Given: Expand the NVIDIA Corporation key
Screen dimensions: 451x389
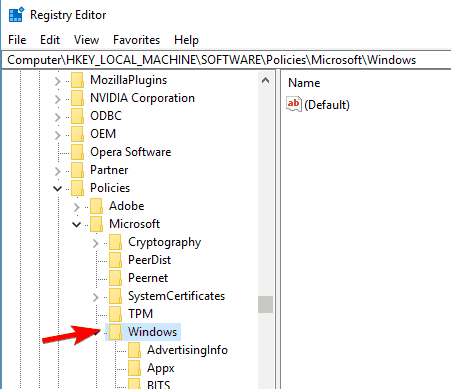Looking at the screenshot, I should (x=58, y=99).
